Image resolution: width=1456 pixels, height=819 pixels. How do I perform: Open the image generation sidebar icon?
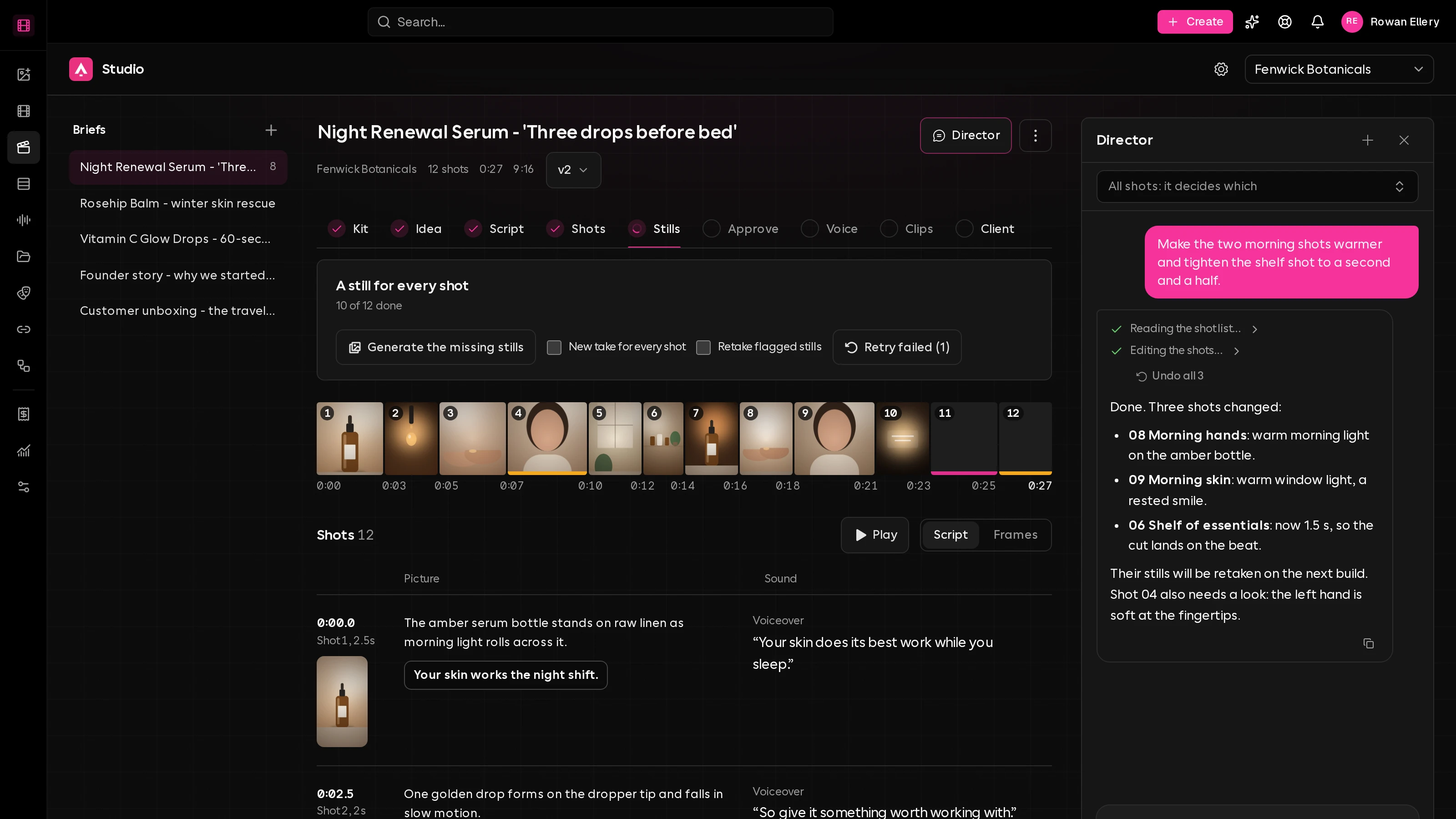(23, 75)
